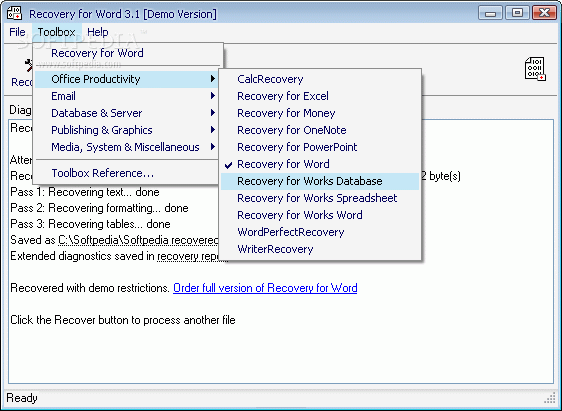The image size is (562, 411).
Task: Click the resize grip in status bar corner
Action: coord(550,398)
